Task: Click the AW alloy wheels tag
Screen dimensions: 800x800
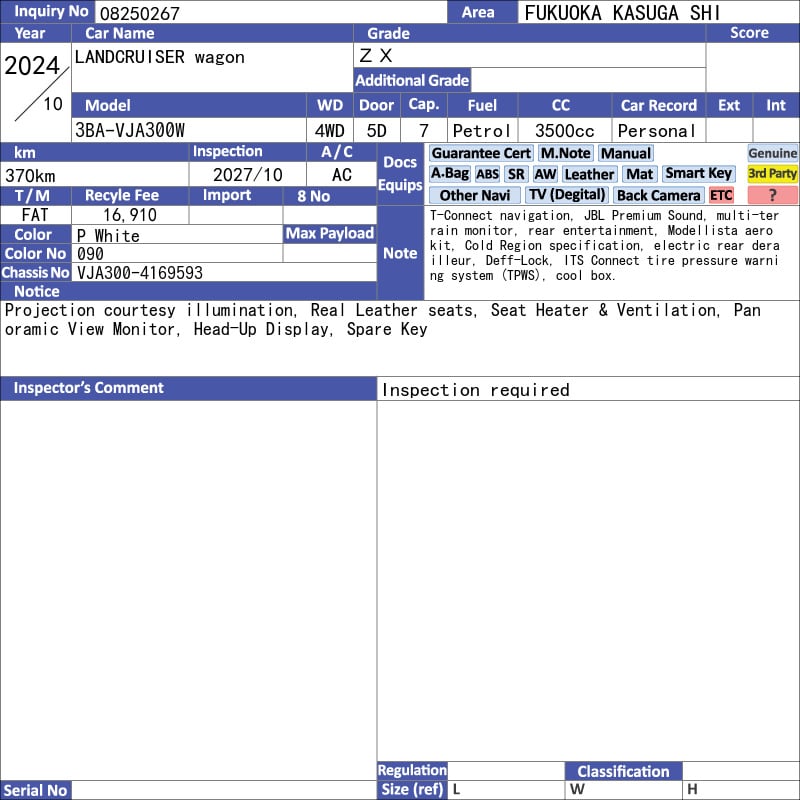Action: (x=545, y=174)
